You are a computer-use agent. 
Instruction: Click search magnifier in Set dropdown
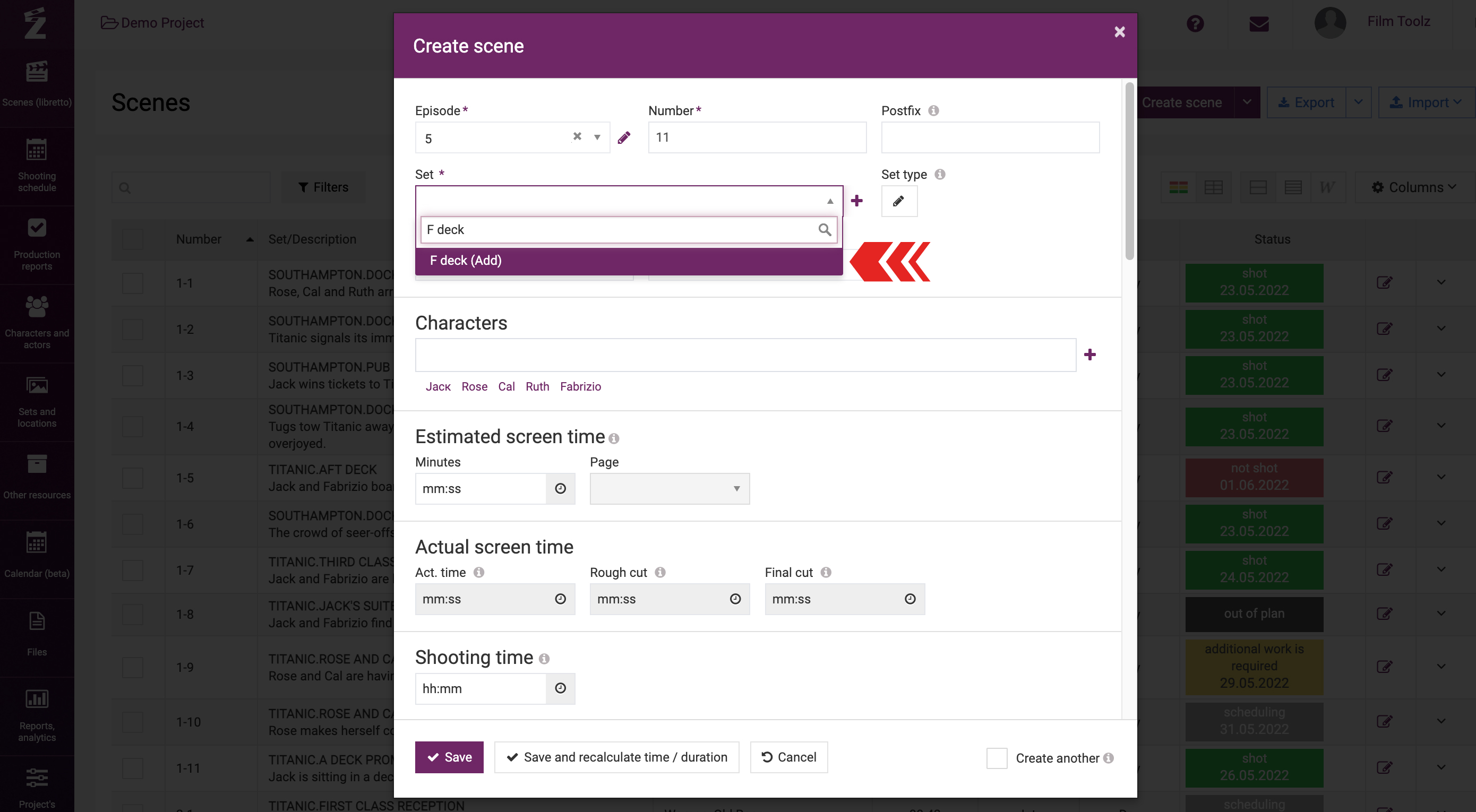825,230
